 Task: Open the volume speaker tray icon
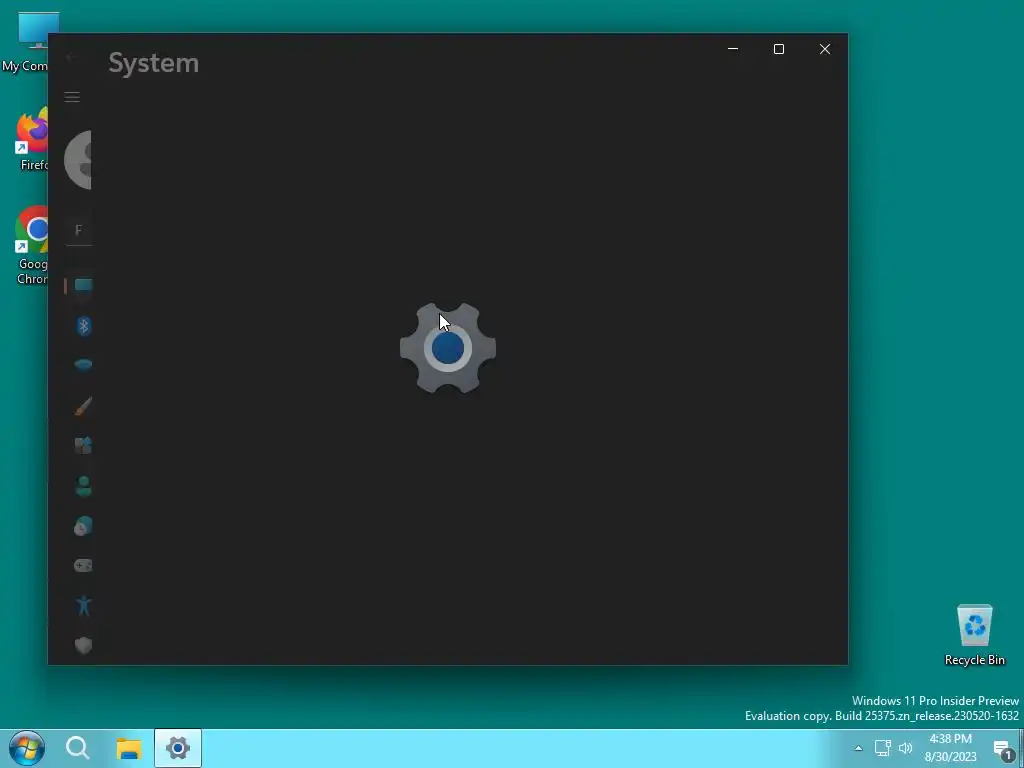(x=906, y=748)
